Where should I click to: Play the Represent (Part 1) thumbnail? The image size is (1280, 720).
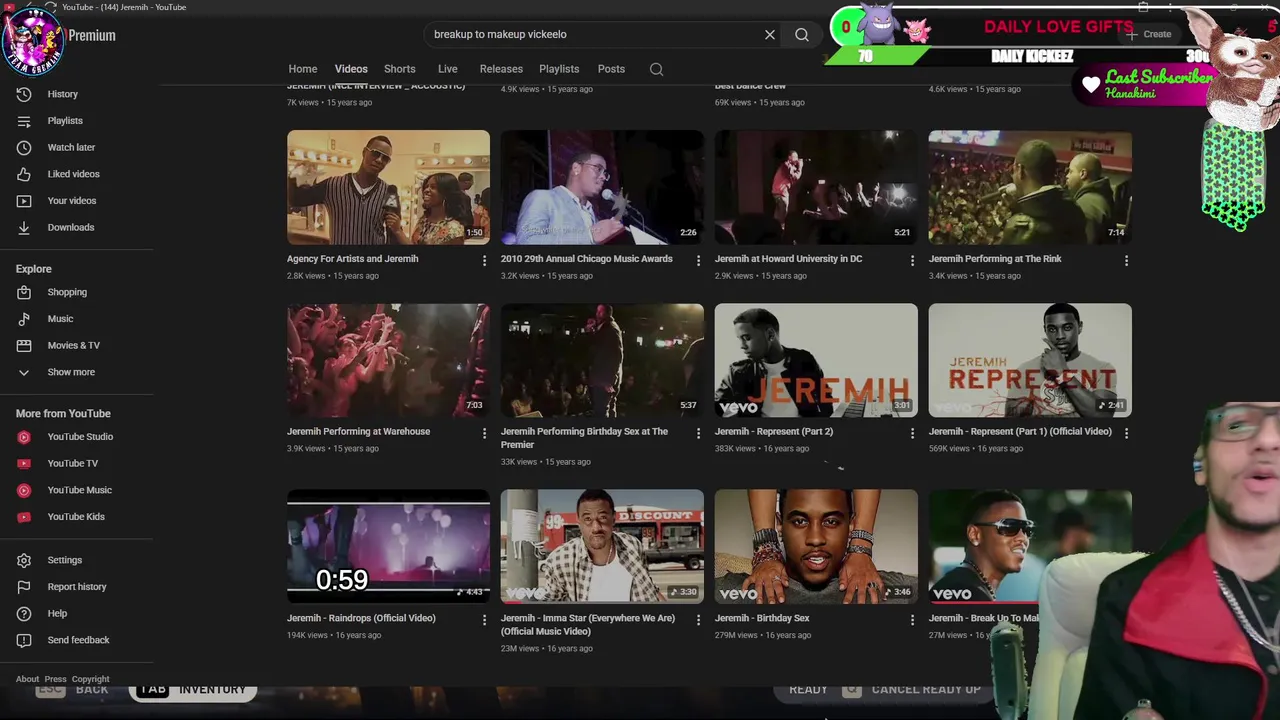coord(1030,360)
